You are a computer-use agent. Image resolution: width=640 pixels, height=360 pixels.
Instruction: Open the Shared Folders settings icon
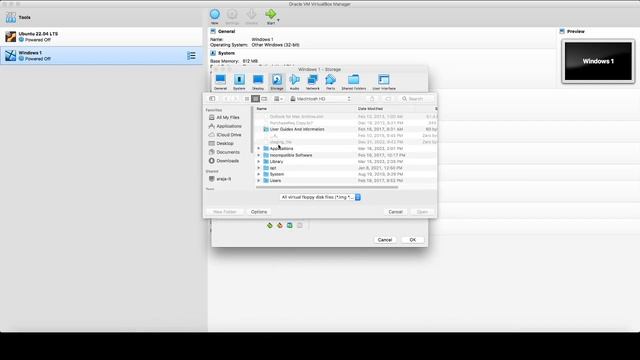point(354,82)
